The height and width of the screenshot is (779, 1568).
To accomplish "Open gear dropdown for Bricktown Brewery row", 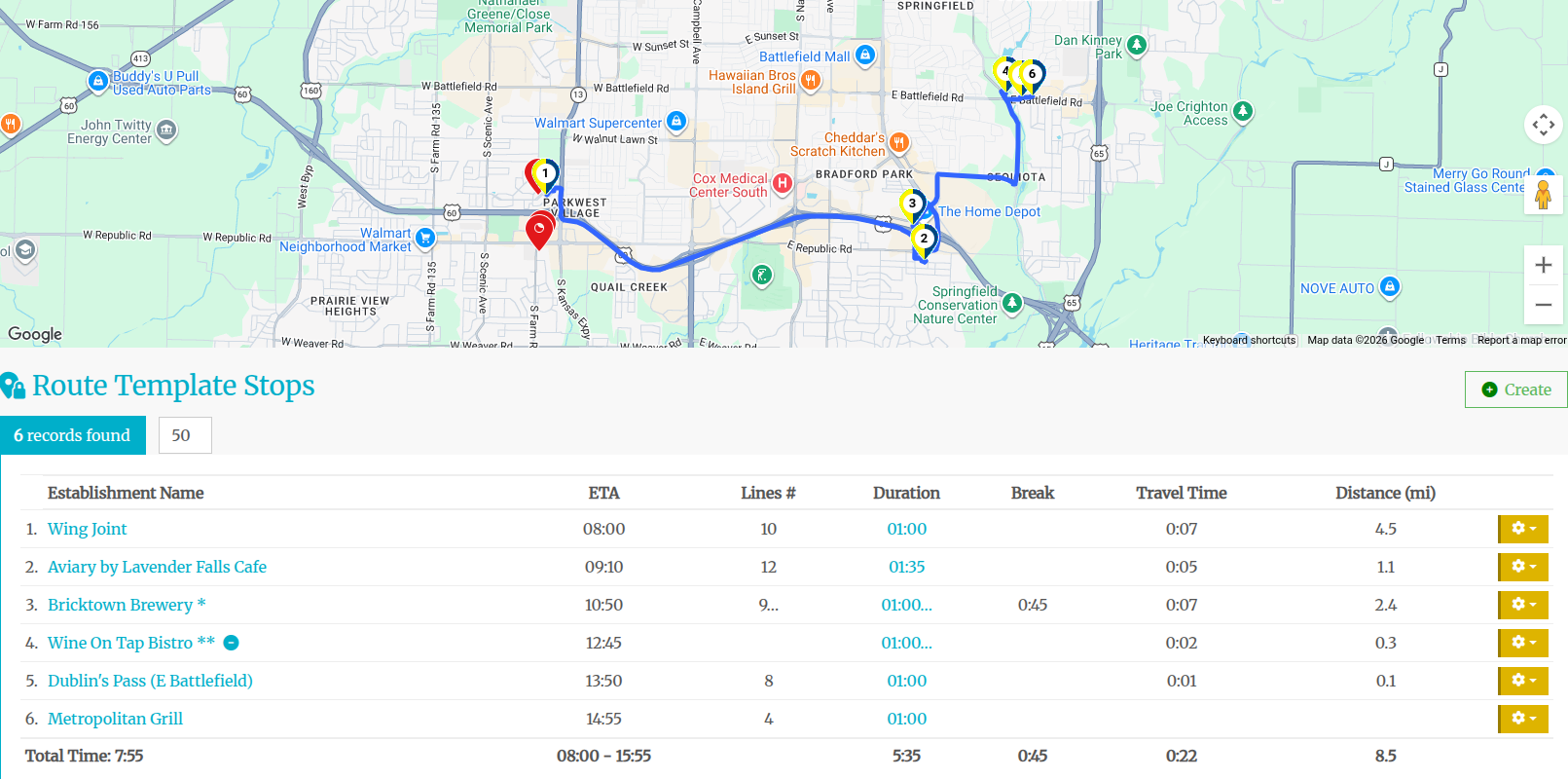I will tap(1523, 605).
